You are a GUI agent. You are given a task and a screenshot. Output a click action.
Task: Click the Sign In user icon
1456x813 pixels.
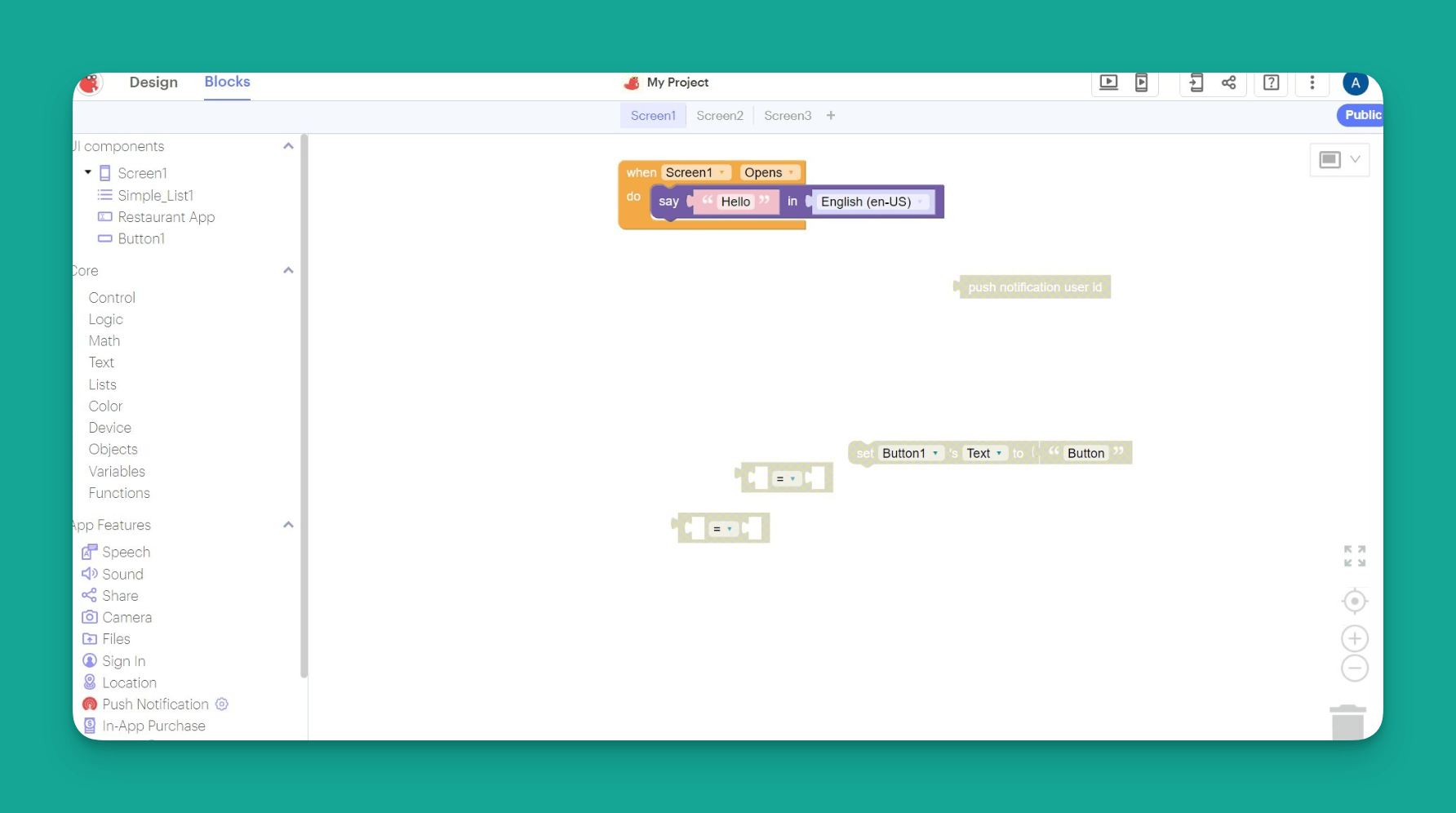click(90, 660)
